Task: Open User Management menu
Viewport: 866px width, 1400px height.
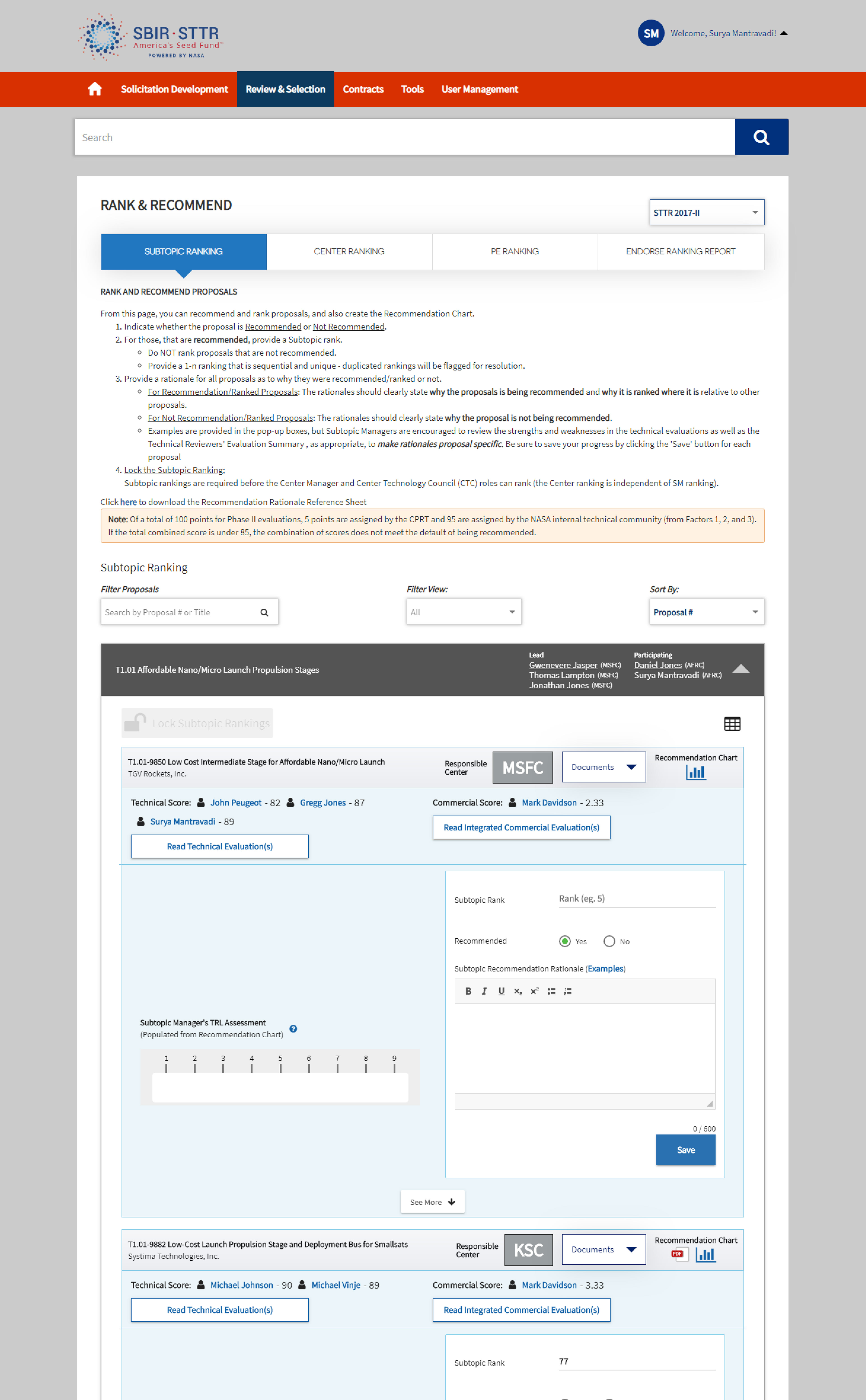Action: [479, 89]
